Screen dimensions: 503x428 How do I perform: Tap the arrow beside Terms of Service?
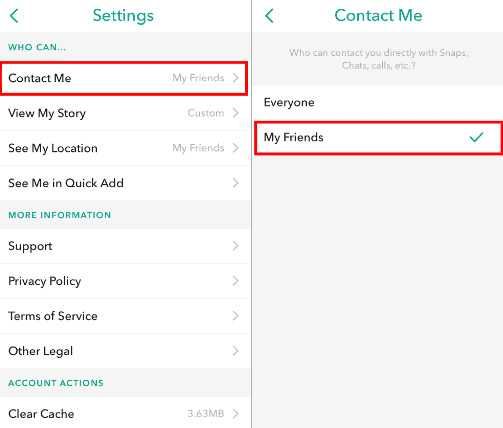236,316
